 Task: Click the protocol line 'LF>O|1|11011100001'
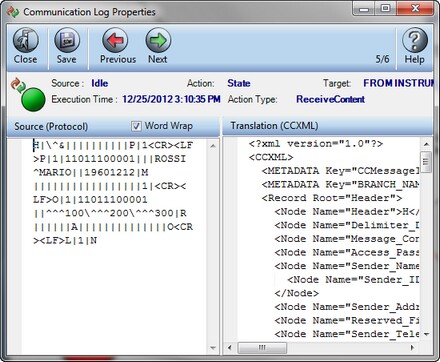(90, 200)
